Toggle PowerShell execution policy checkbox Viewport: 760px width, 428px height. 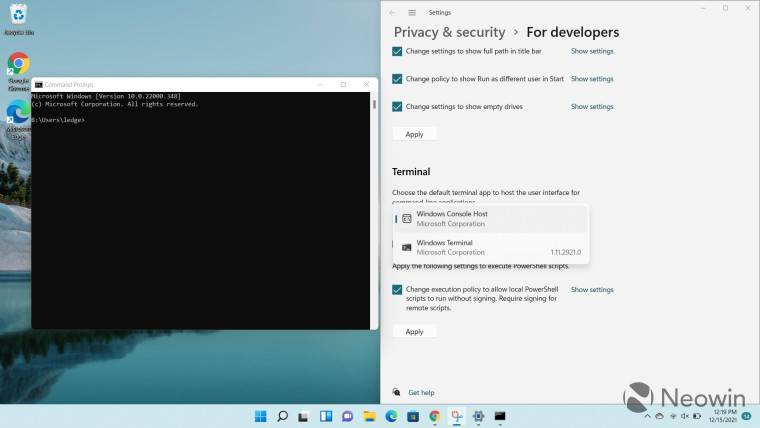coord(397,290)
